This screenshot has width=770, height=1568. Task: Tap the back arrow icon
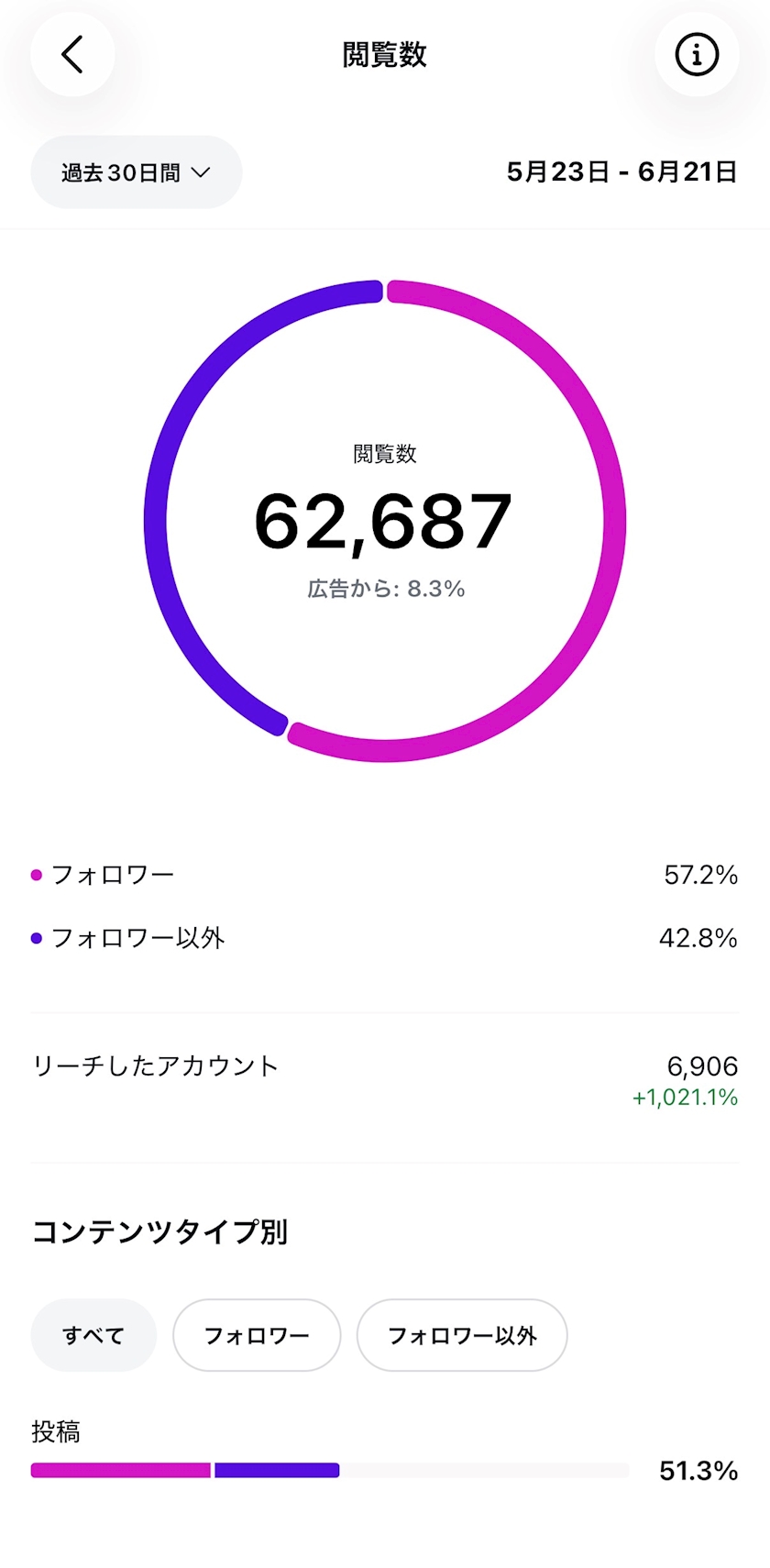pos(72,55)
